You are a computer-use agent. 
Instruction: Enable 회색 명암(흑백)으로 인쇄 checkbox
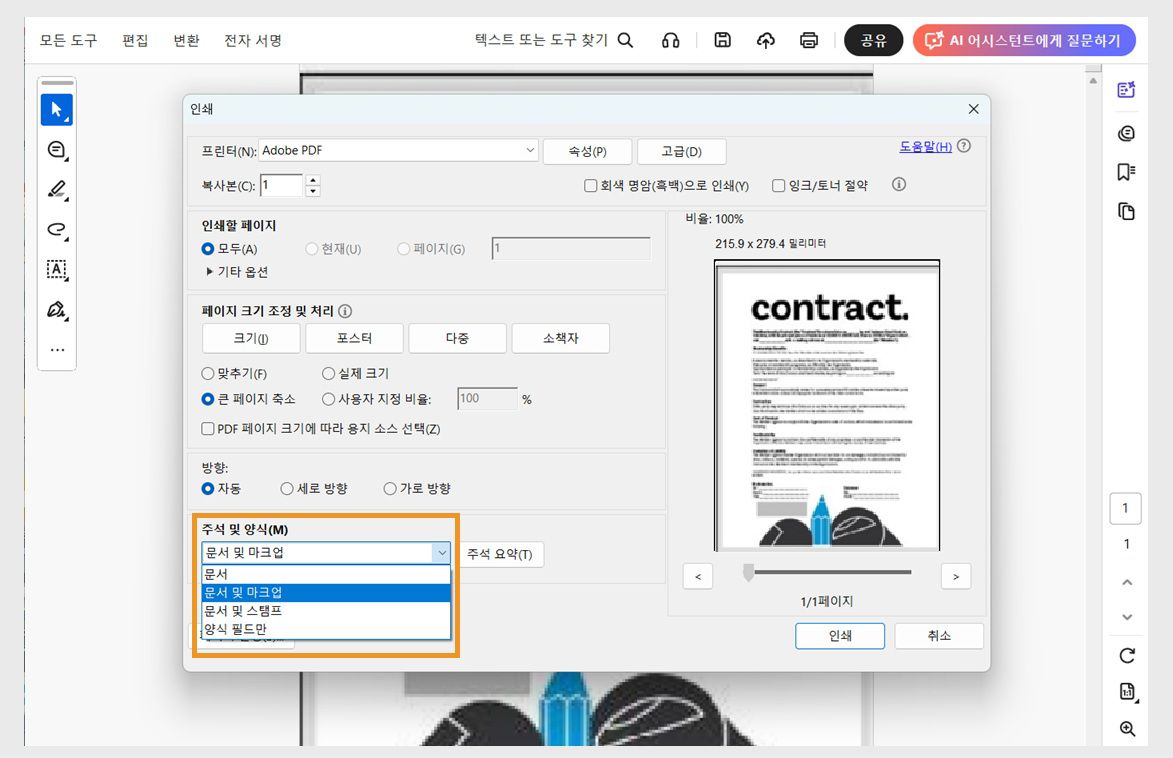[x=589, y=186]
